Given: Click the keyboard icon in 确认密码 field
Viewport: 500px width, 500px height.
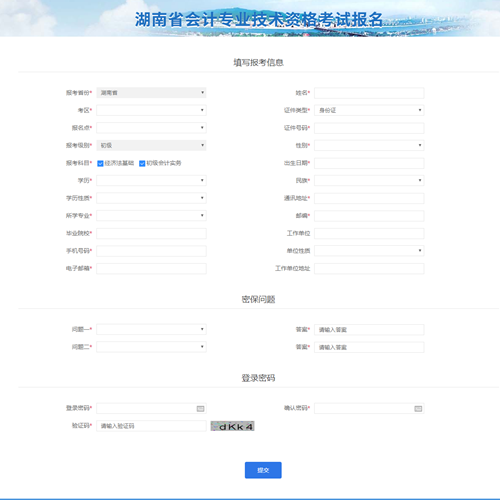Looking at the screenshot, I should [418, 409].
